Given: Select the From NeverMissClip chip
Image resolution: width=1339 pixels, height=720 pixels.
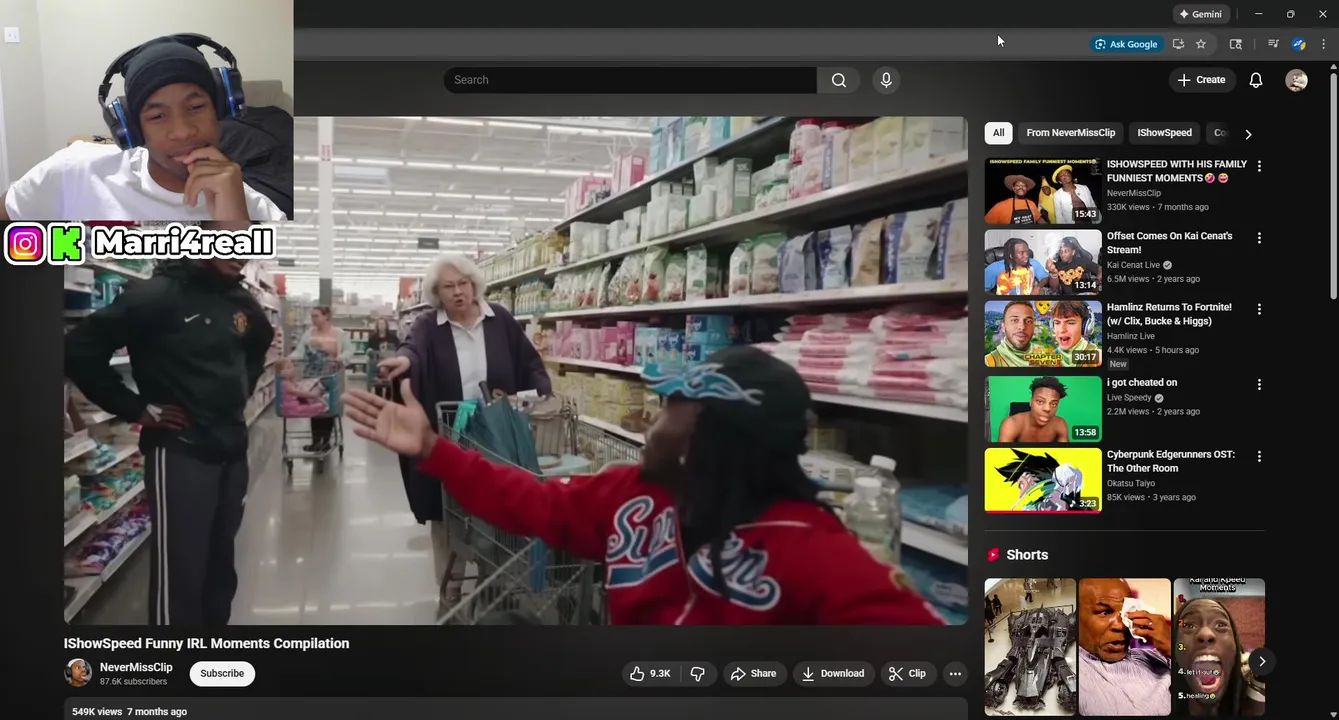Looking at the screenshot, I should tap(1070, 133).
